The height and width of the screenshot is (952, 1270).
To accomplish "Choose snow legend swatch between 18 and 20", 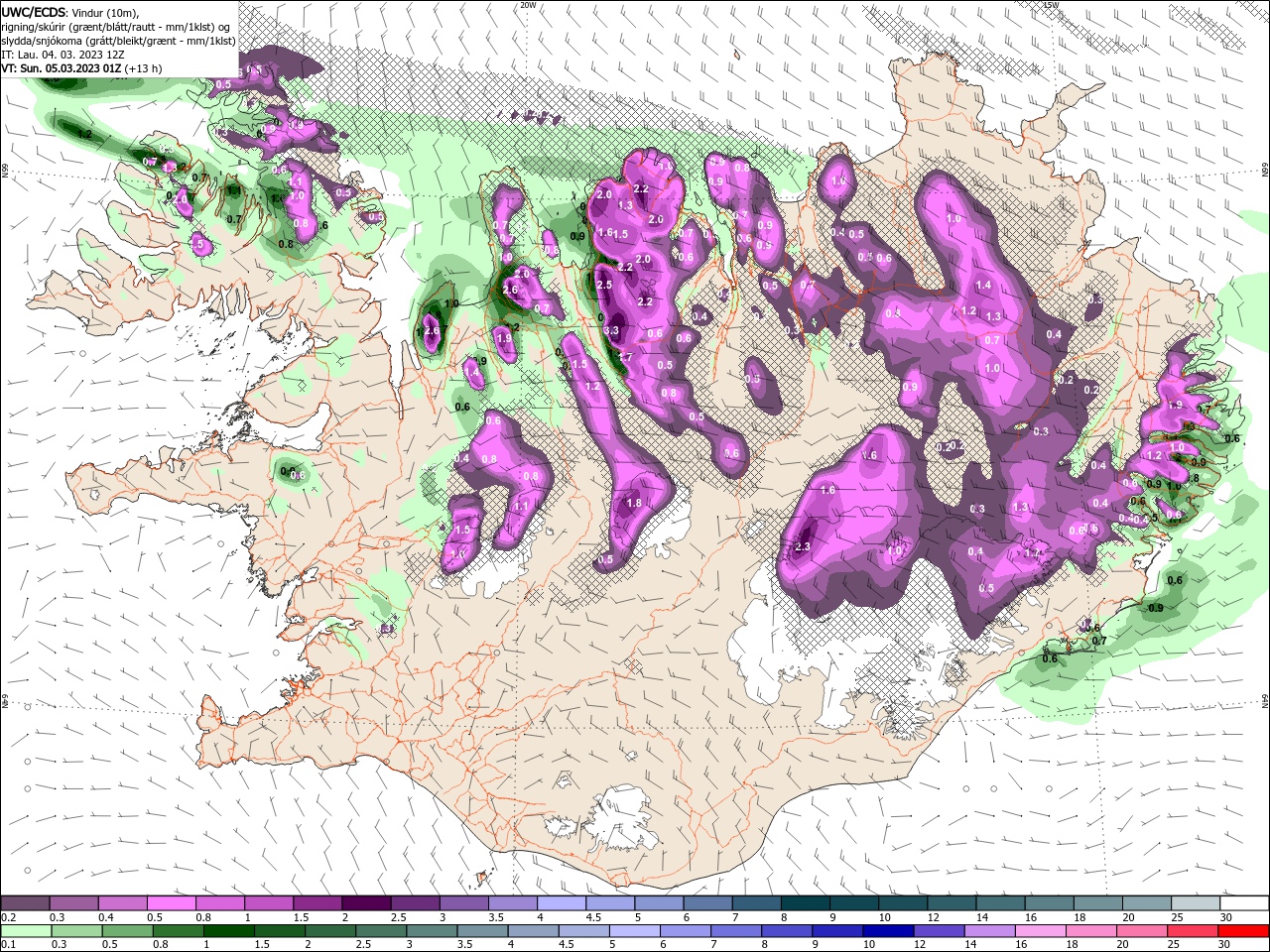I will 1097,903.
